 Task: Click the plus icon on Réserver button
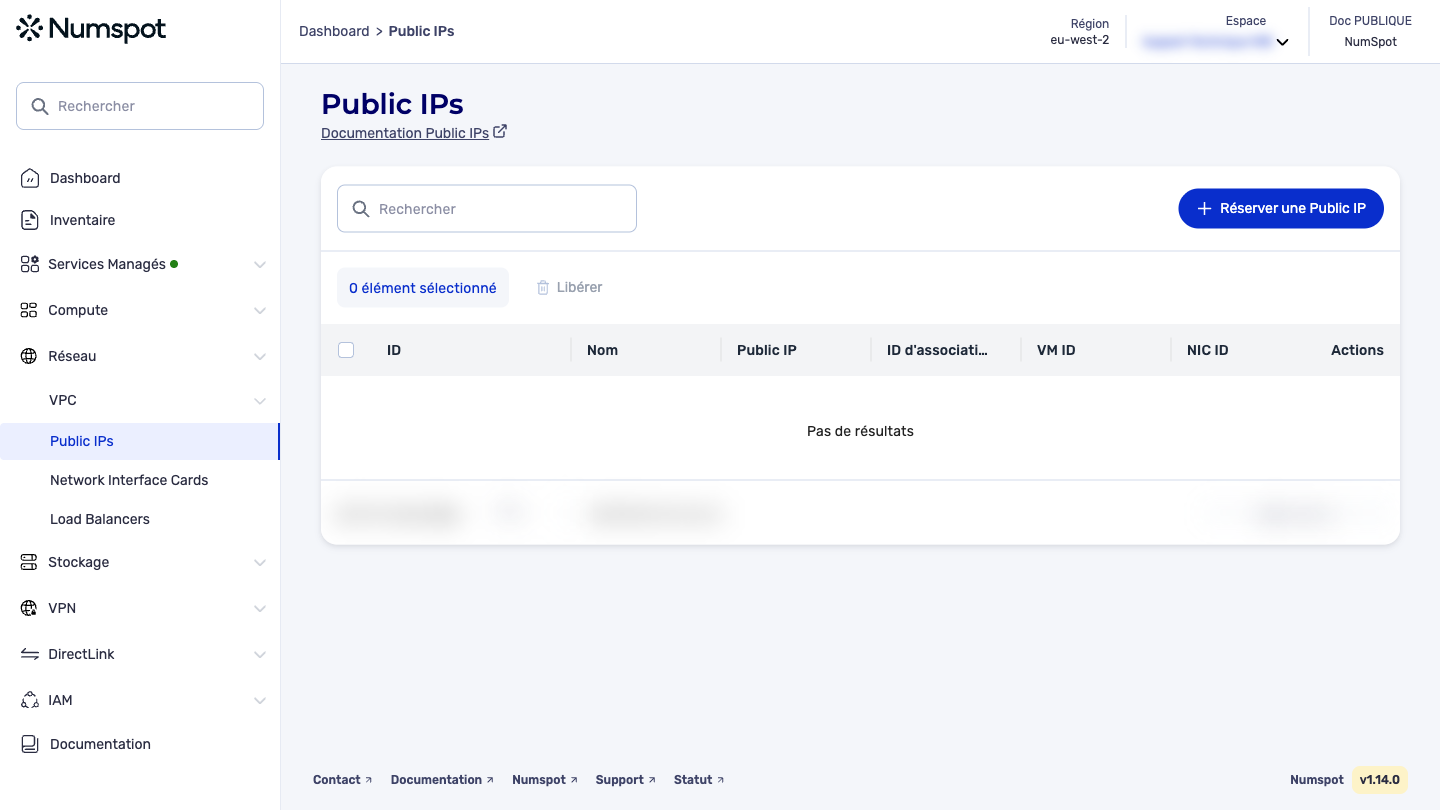coord(1205,209)
